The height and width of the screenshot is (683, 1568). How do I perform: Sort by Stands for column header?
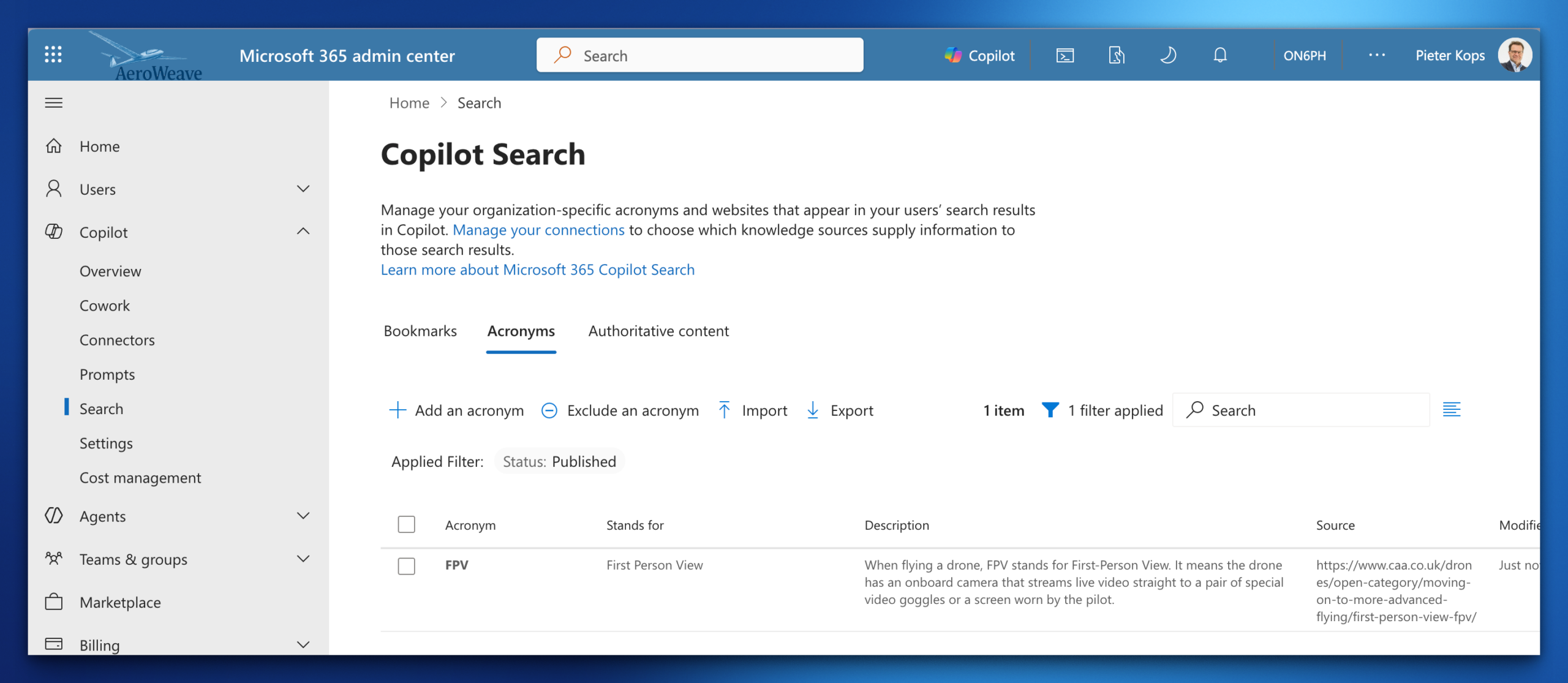pos(635,525)
